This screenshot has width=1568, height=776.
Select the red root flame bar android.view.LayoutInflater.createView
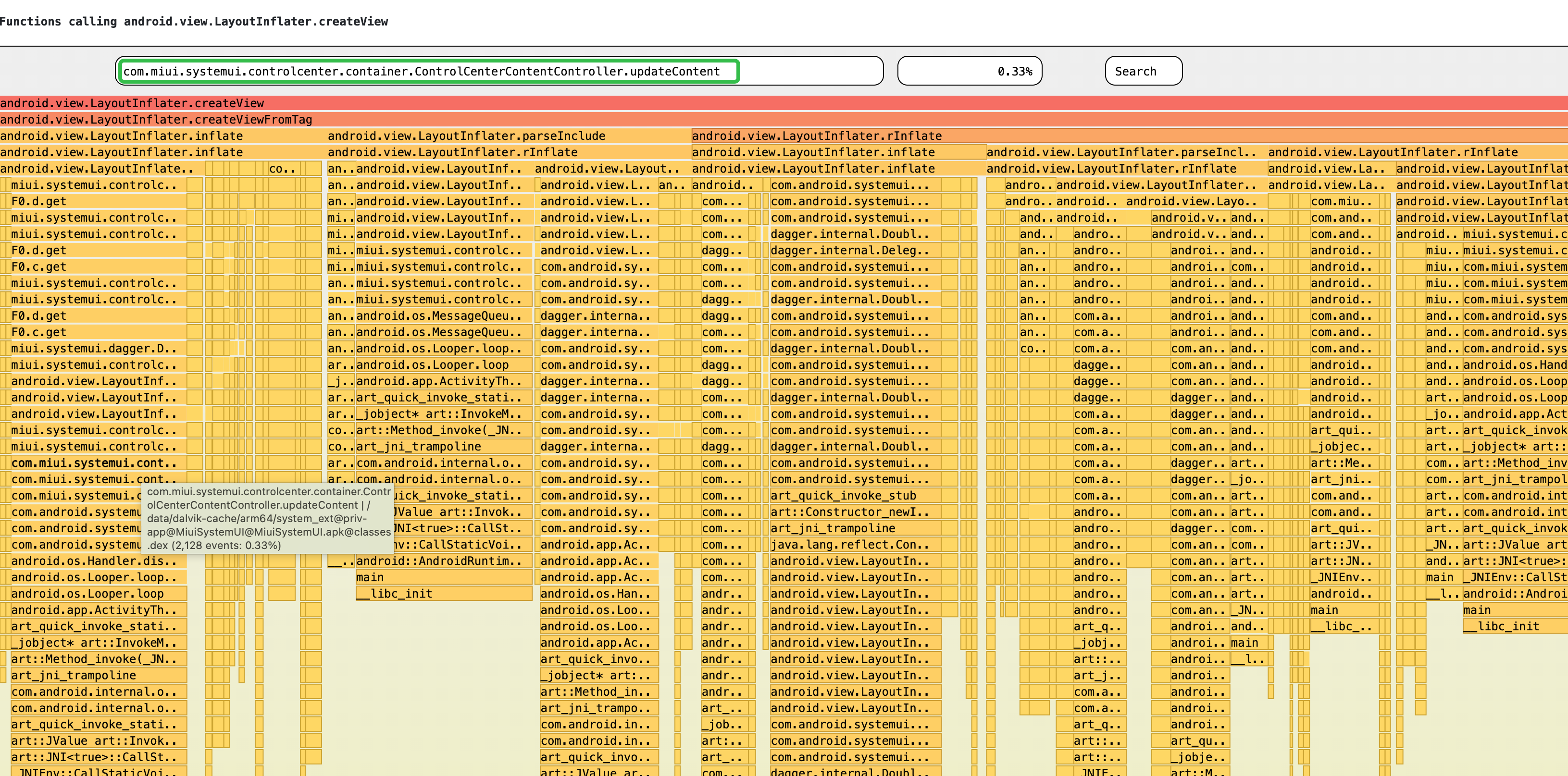[784, 103]
